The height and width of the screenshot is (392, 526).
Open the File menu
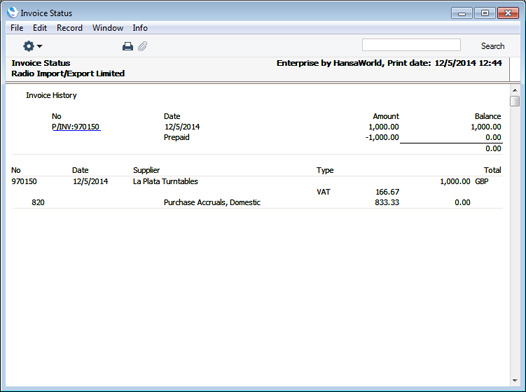coord(17,28)
